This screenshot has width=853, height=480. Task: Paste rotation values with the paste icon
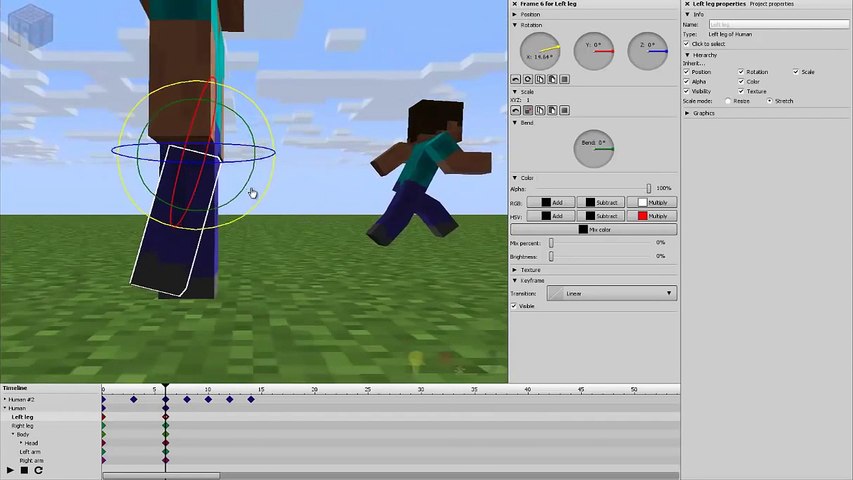(x=552, y=79)
